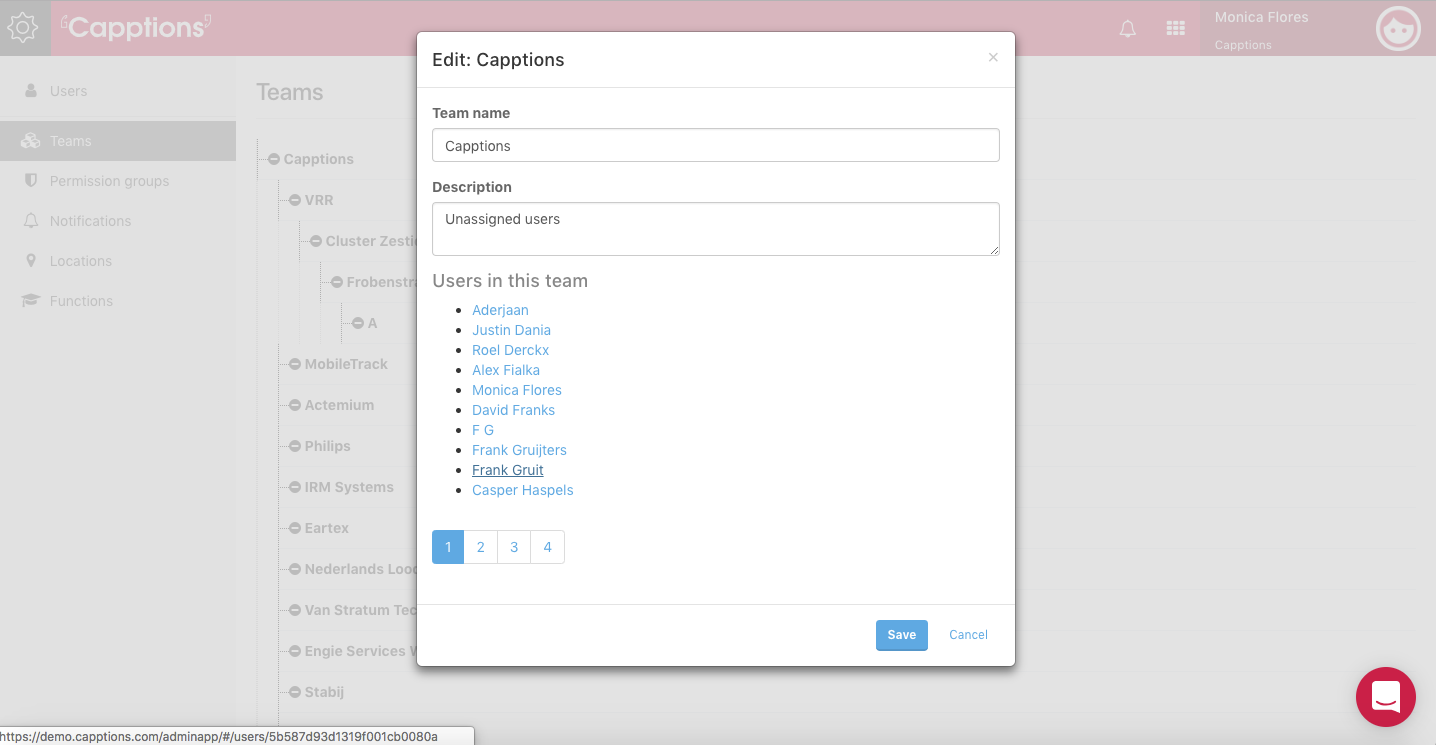
Task: Click the Teams sidebar icon
Action: click(30, 141)
